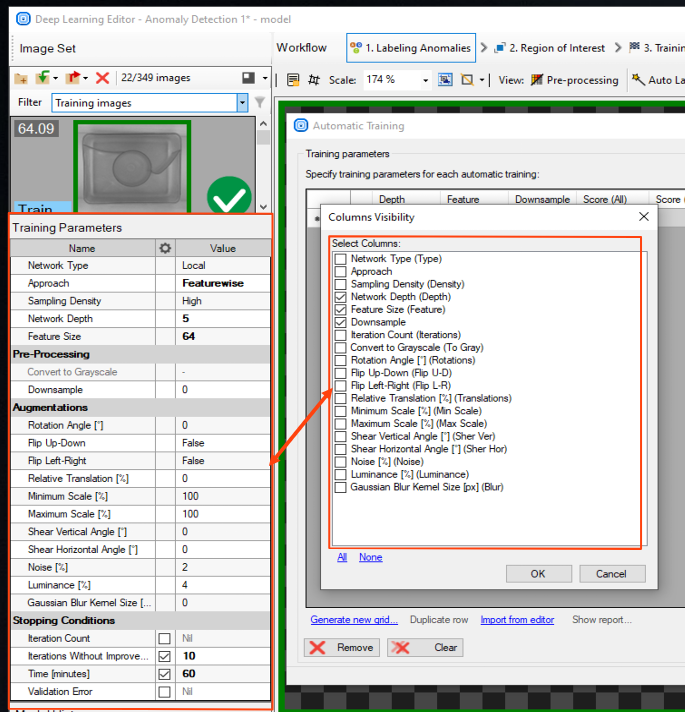Check Relative Translation (Translations) column
This screenshot has width=685, height=712.
340,399
